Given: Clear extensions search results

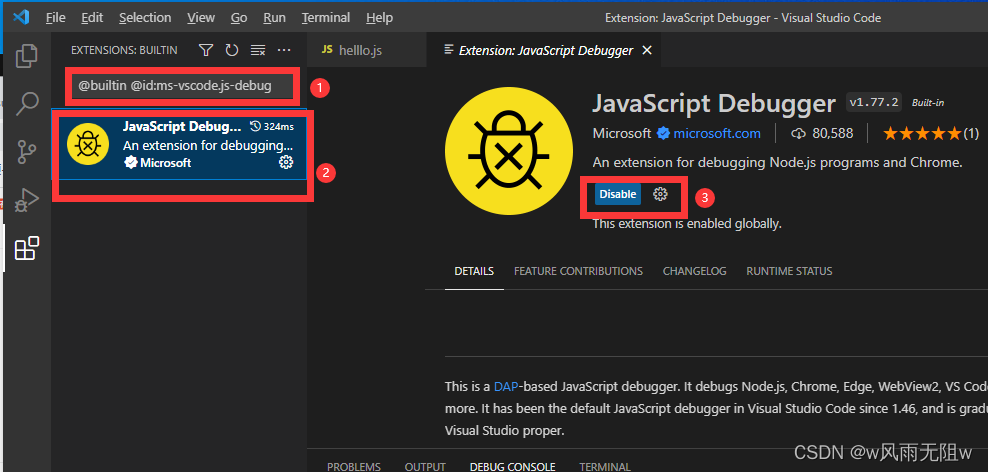Looking at the screenshot, I should [x=258, y=50].
